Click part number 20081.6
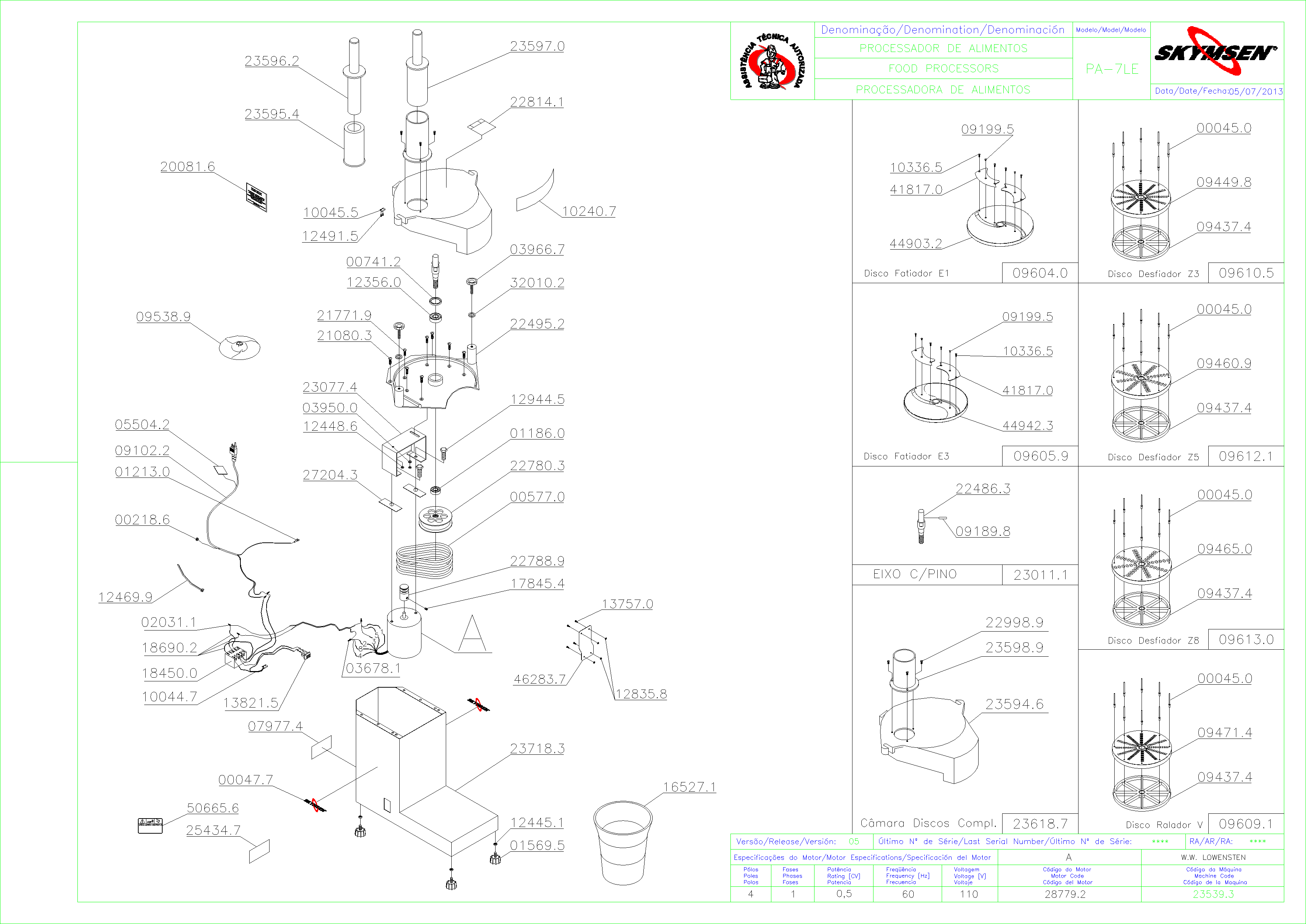1306x924 pixels. pyautogui.click(x=188, y=167)
